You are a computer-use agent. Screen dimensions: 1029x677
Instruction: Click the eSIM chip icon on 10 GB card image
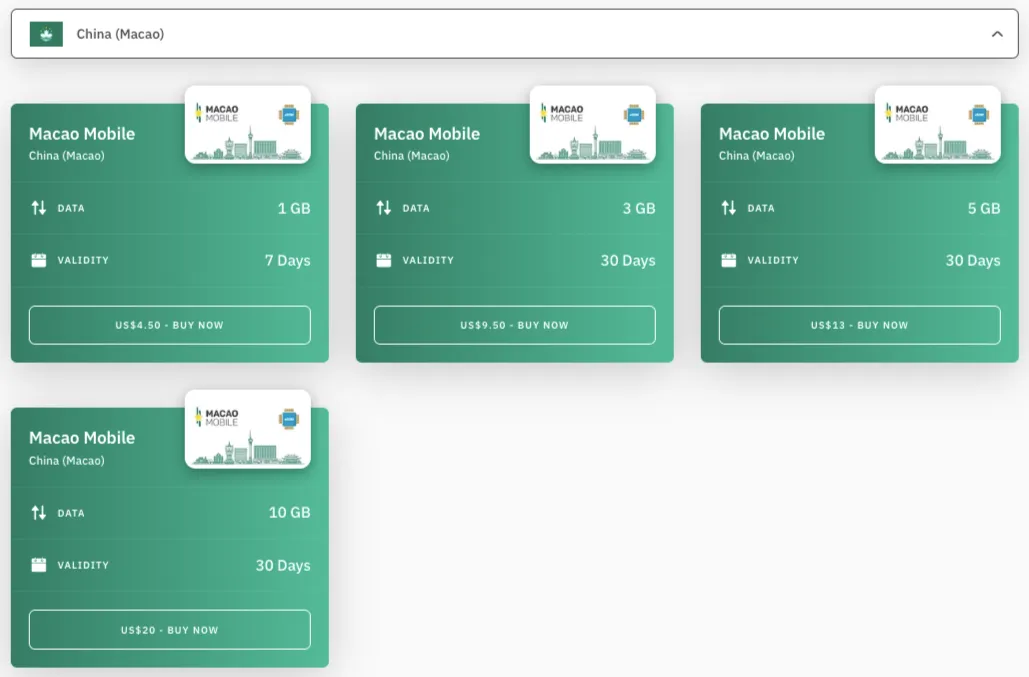[289, 419]
